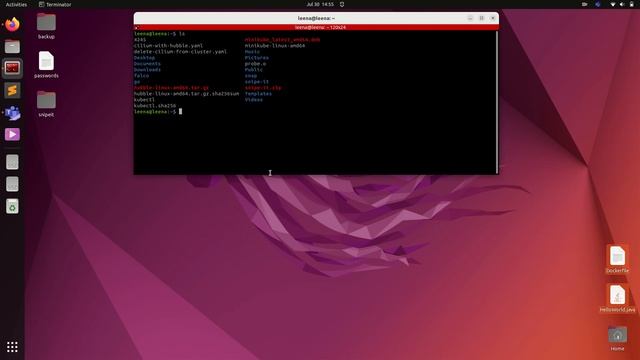Select the backup folder on desktop
The width and height of the screenshot is (640, 360).
click(46, 26)
